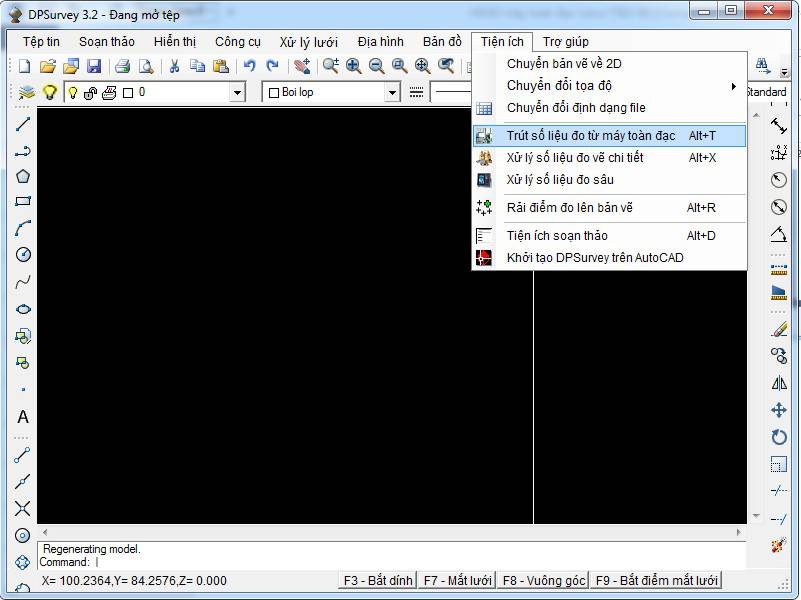The height and width of the screenshot is (600, 801).
Task: Toggle F9 - Bắt điểm mắt lưới
Action: pos(656,581)
